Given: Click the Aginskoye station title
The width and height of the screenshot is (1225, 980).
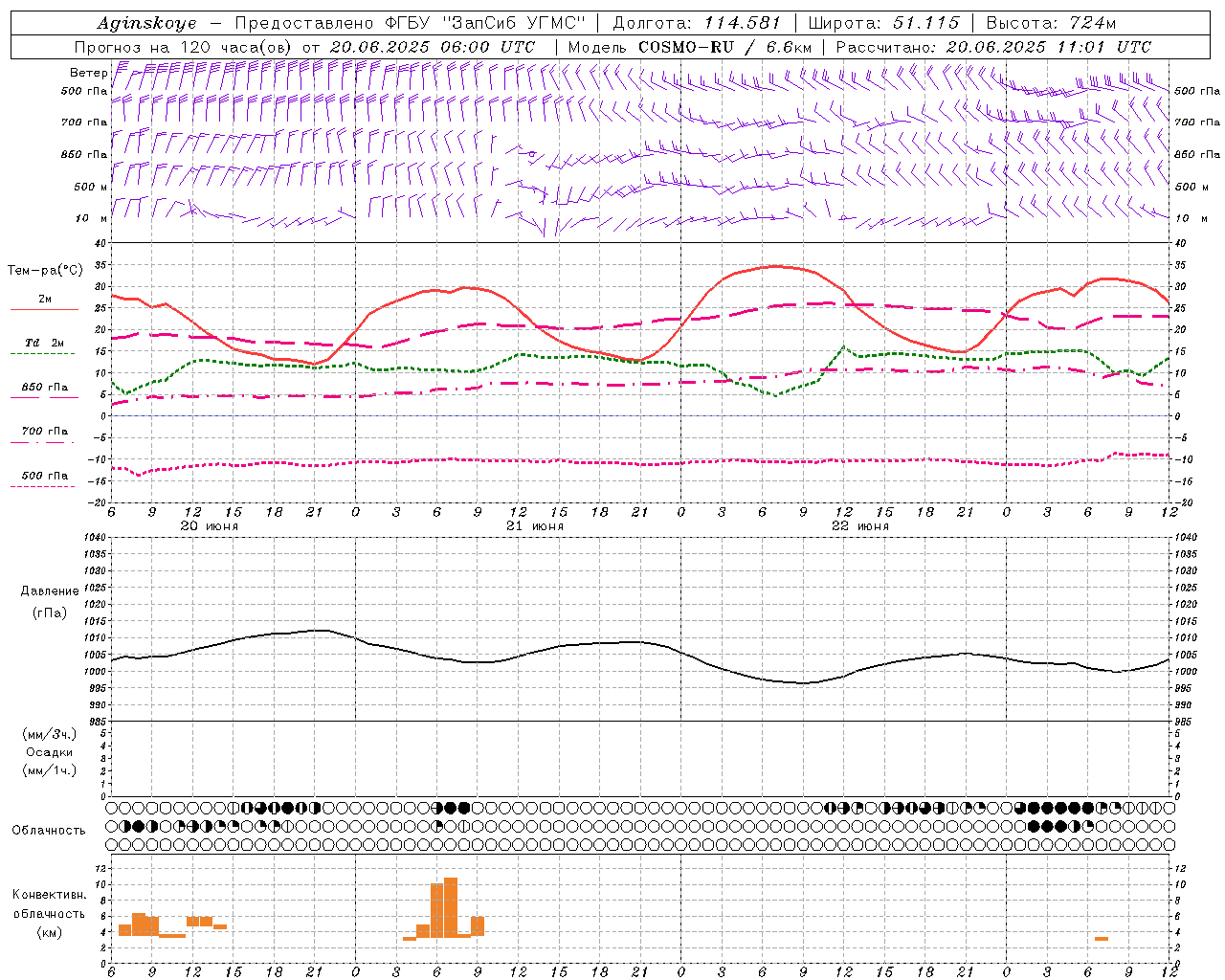Looking at the screenshot, I should tap(146, 23).
